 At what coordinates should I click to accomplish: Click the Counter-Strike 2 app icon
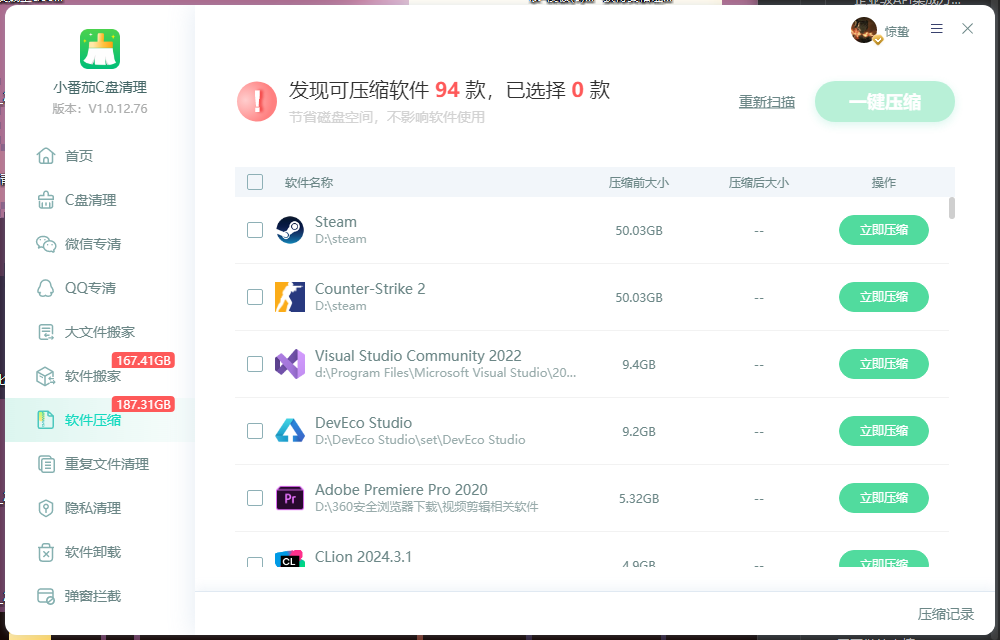(x=290, y=296)
